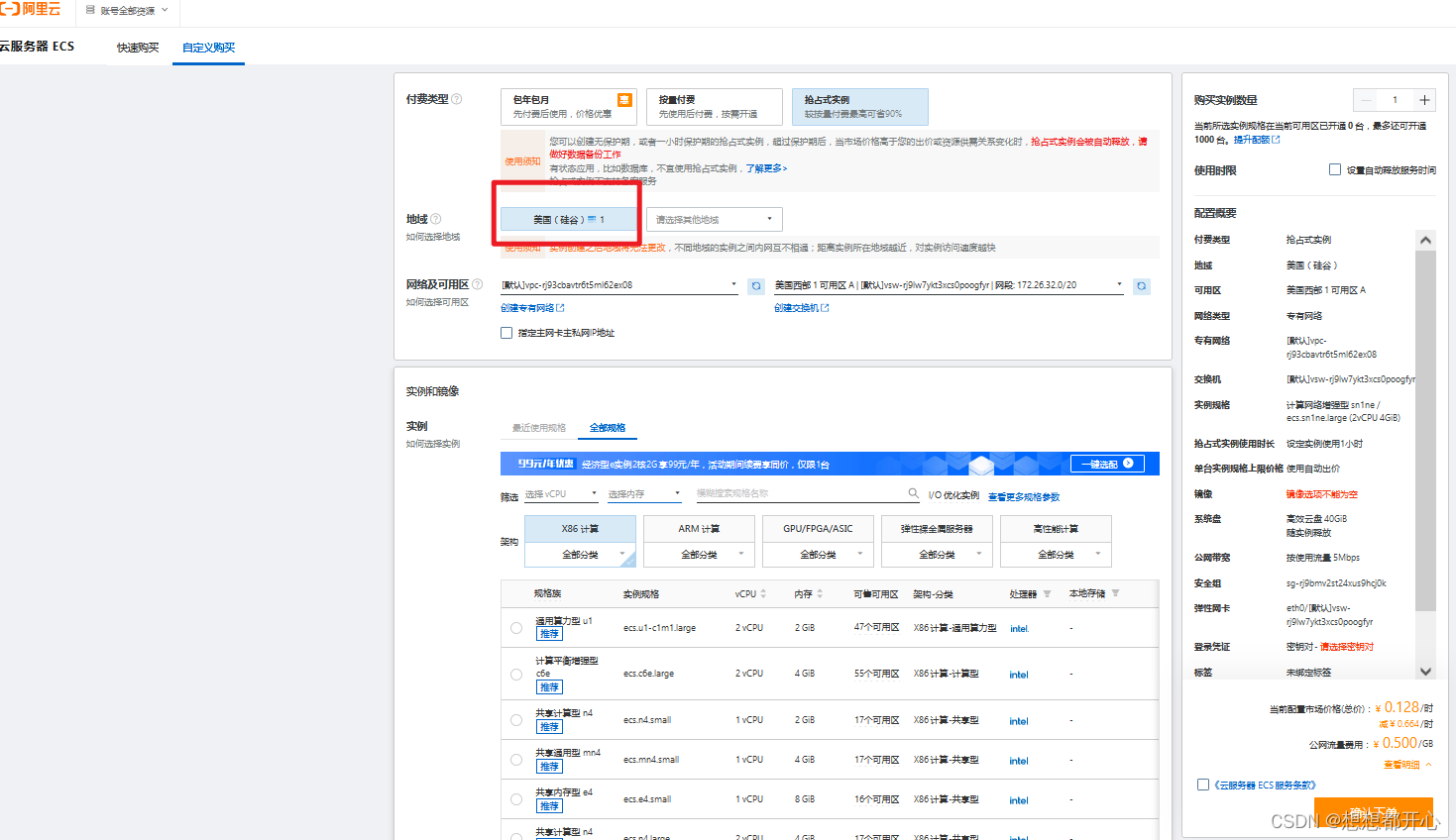Open the 选择内存 filter dropdown

(x=644, y=493)
